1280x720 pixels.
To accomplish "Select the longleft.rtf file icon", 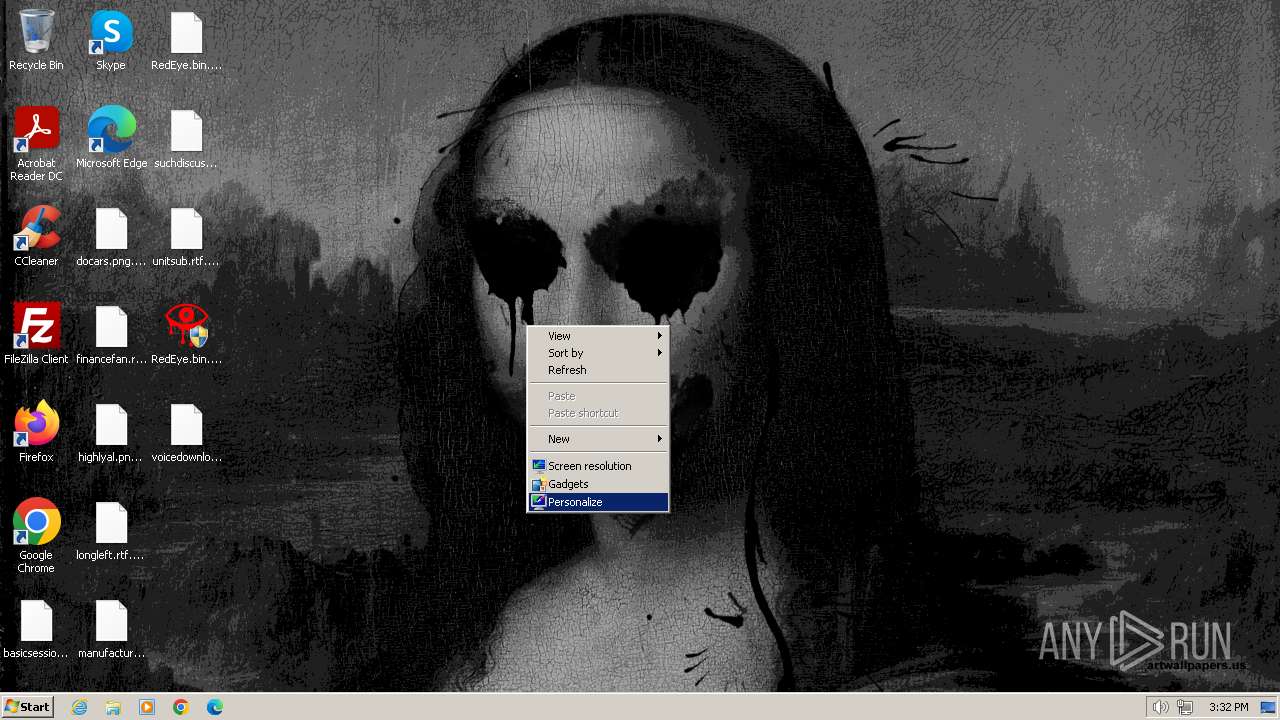I will (x=111, y=530).
